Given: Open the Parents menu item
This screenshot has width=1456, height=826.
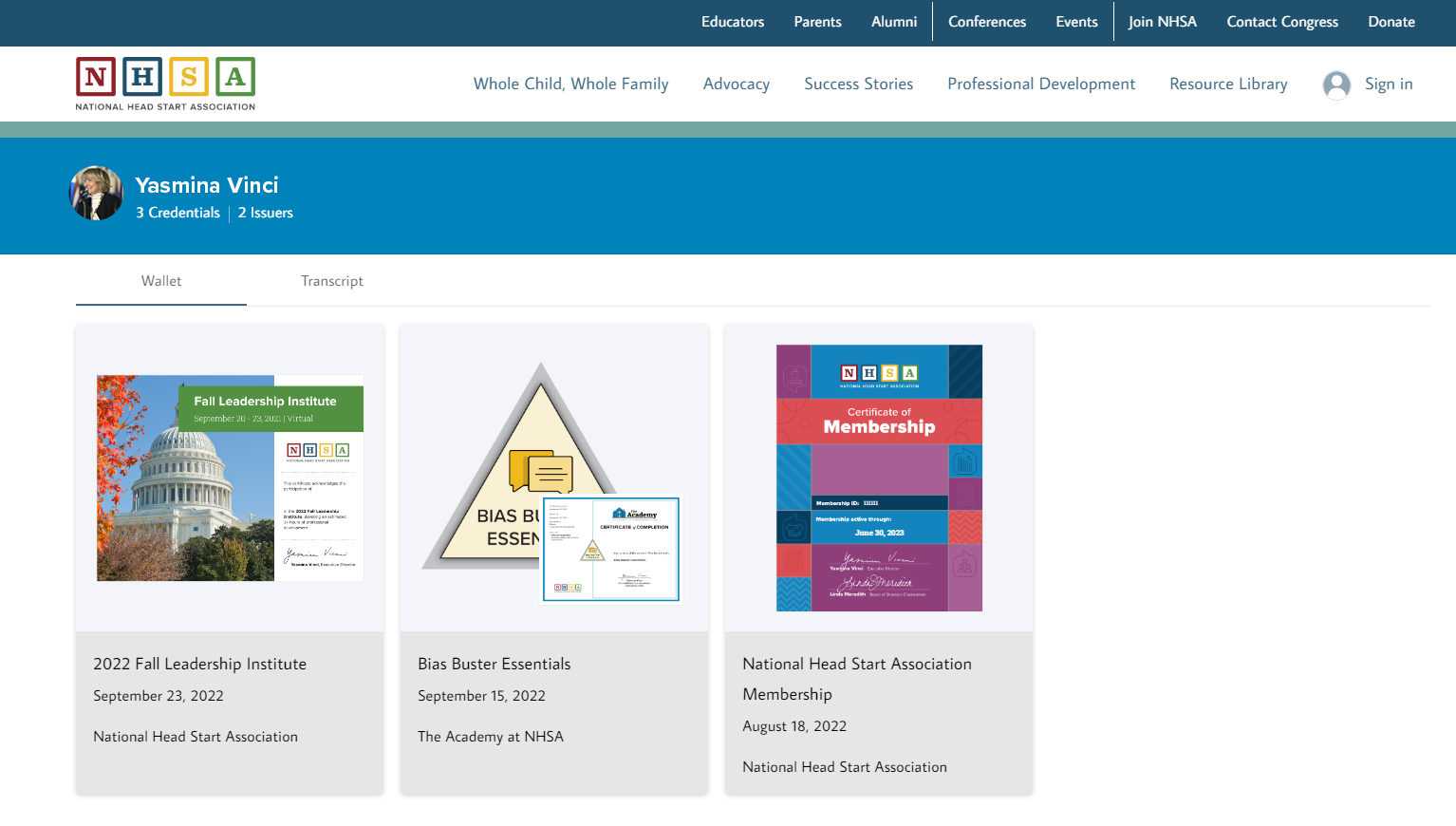Looking at the screenshot, I should coord(817,22).
